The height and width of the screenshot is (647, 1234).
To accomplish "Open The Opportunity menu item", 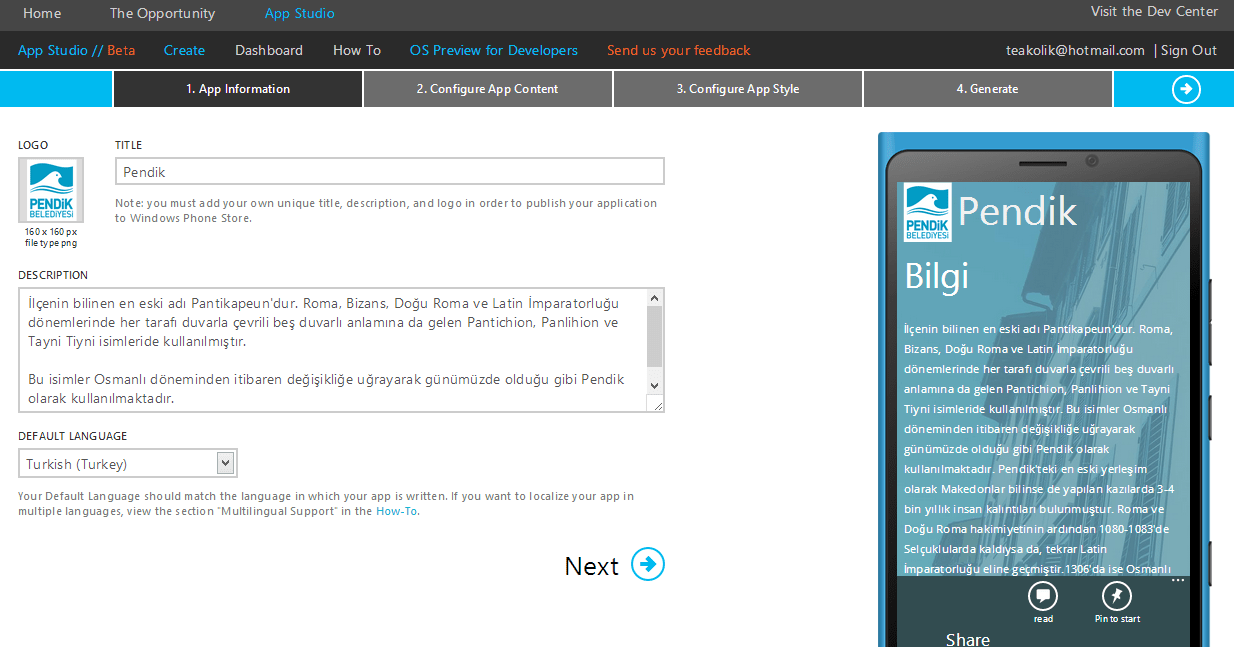I will pos(162,13).
